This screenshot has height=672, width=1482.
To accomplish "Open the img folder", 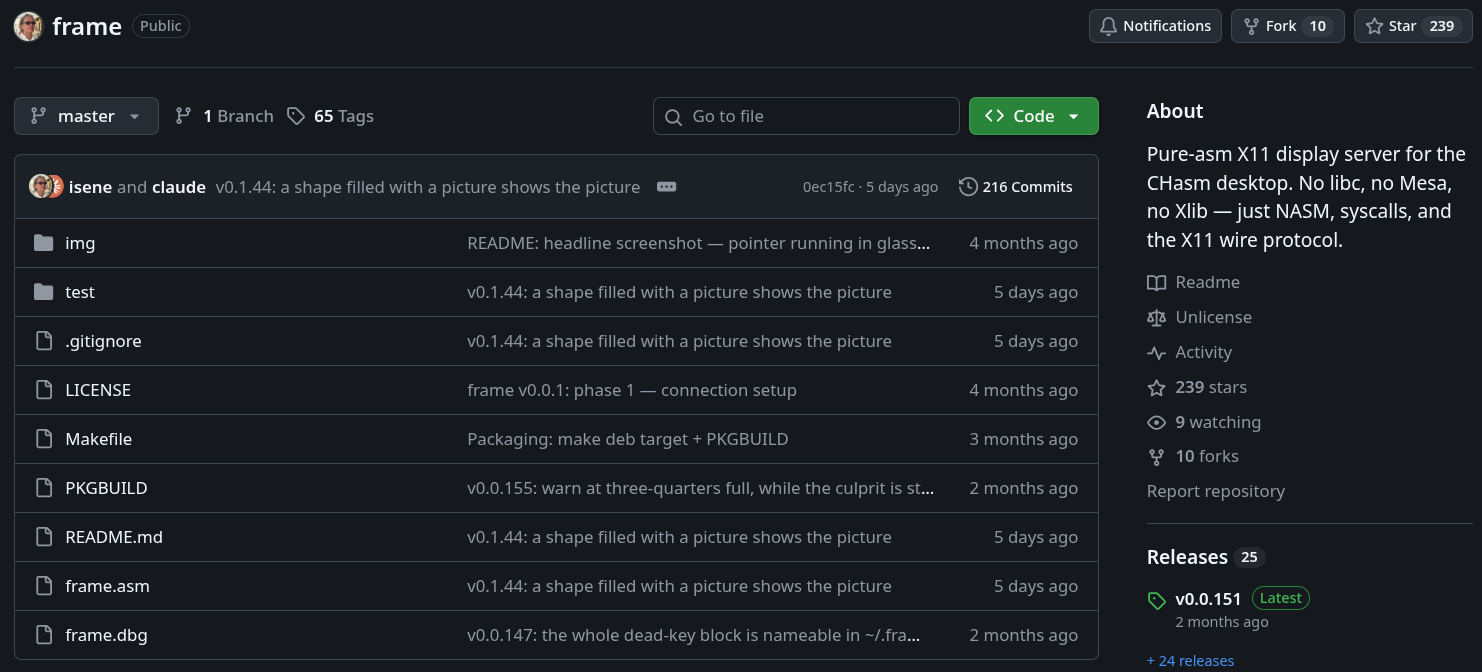I will coord(80,243).
